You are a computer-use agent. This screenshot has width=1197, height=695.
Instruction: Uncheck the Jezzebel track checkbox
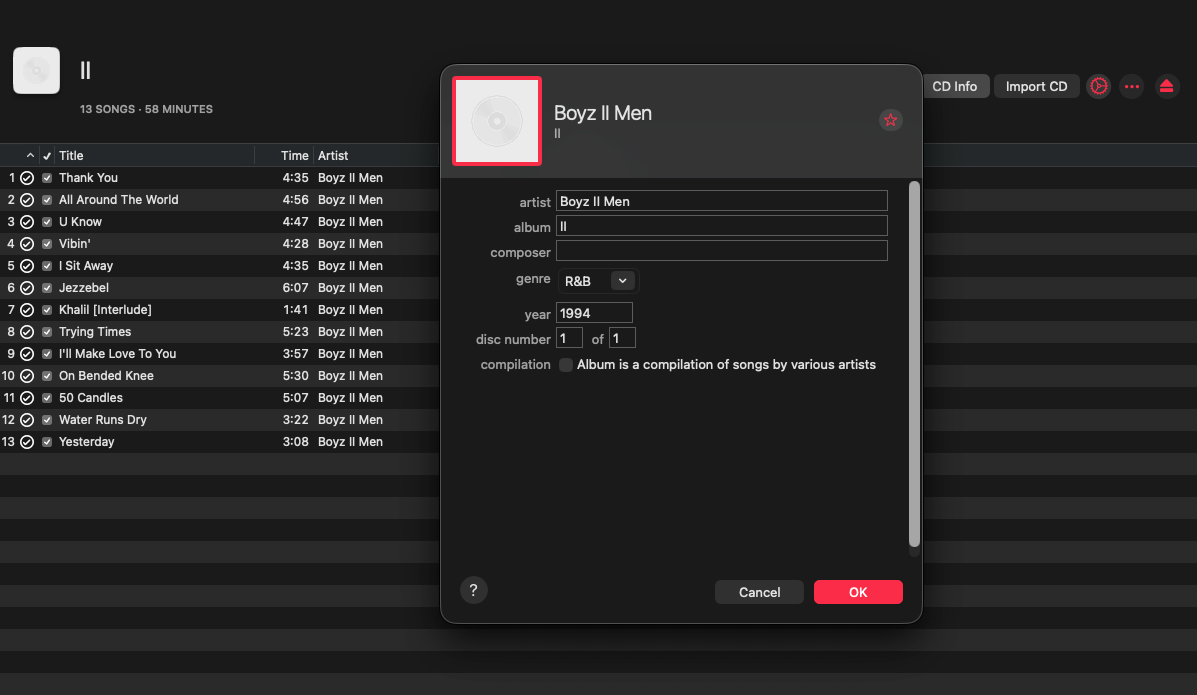pos(47,288)
